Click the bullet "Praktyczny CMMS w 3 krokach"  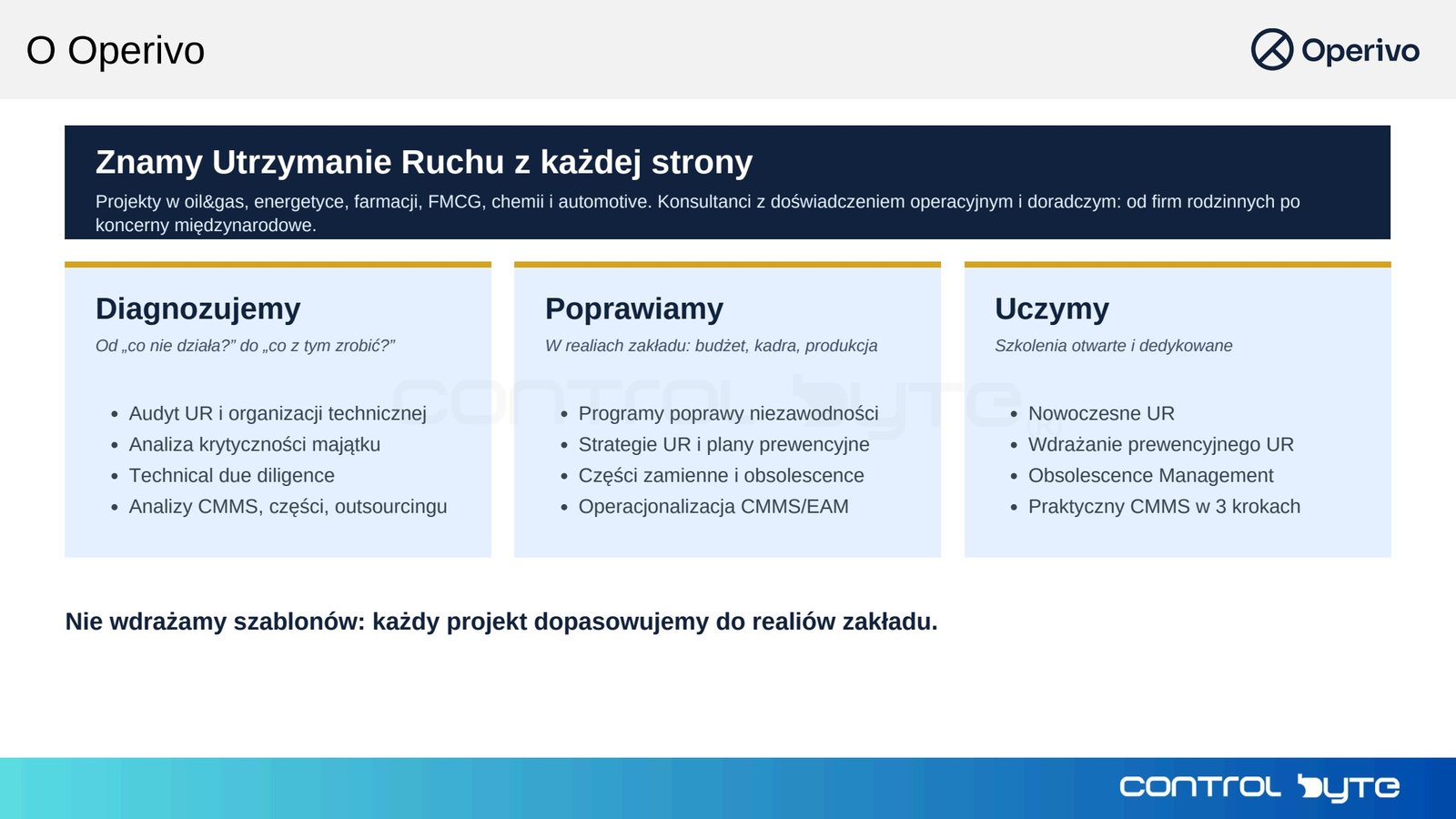click(1165, 506)
